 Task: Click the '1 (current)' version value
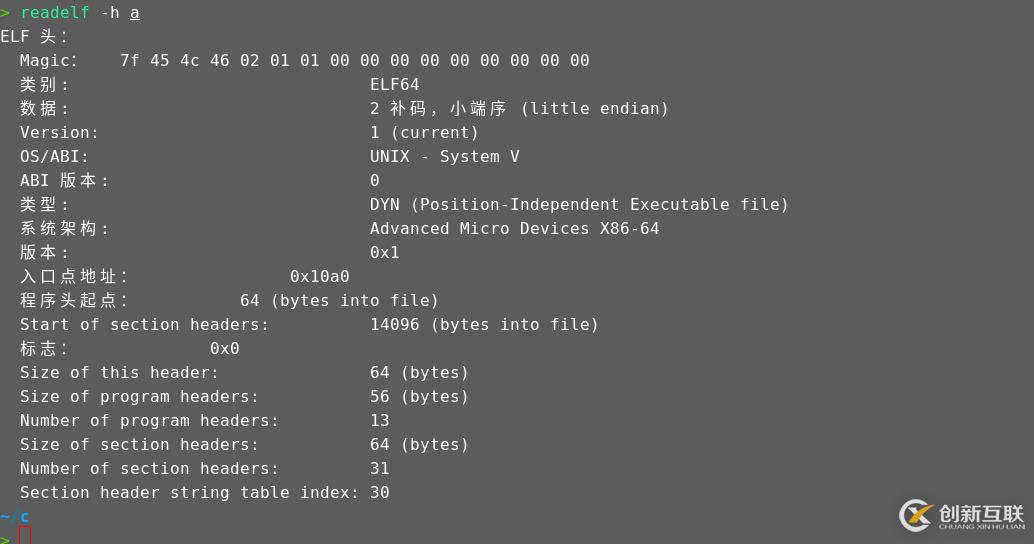tap(424, 133)
